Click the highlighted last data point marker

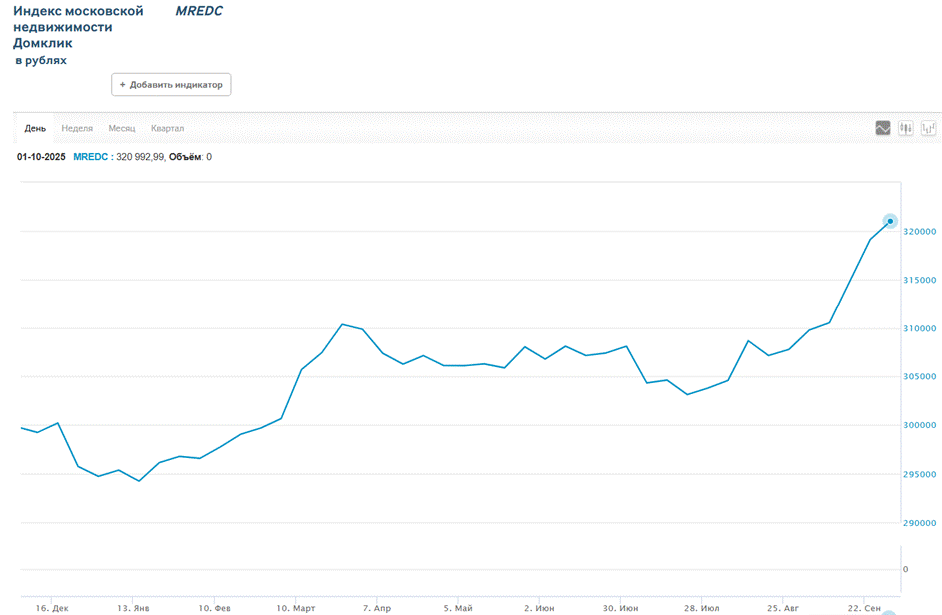[x=890, y=221]
